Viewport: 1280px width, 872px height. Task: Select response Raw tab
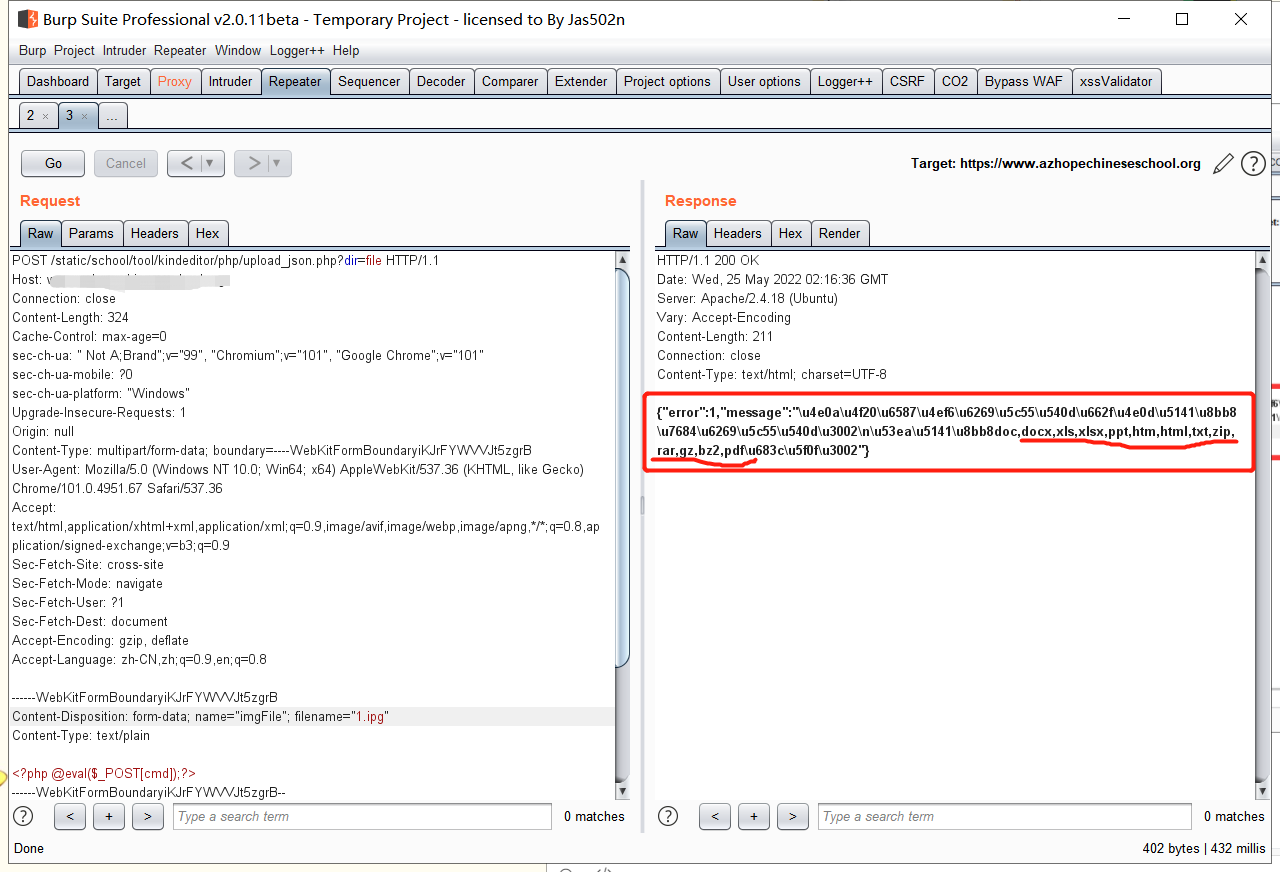tap(685, 233)
